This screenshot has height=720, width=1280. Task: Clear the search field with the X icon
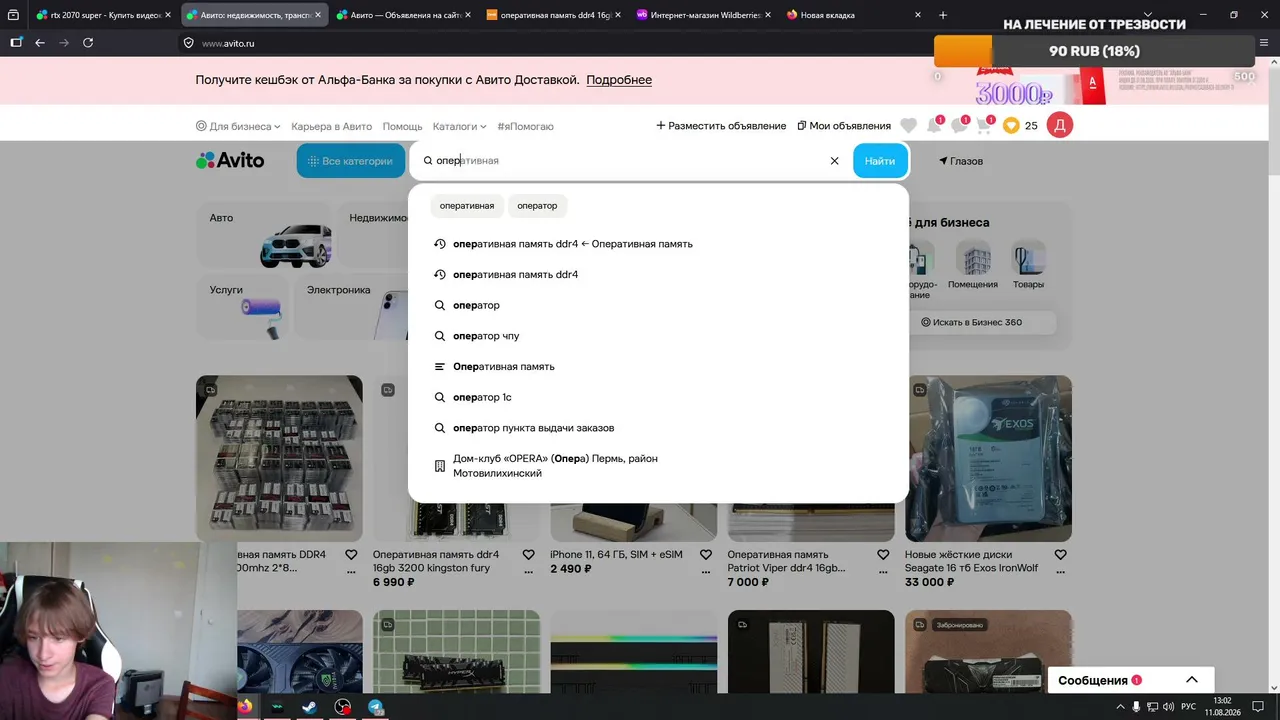[834, 161]
